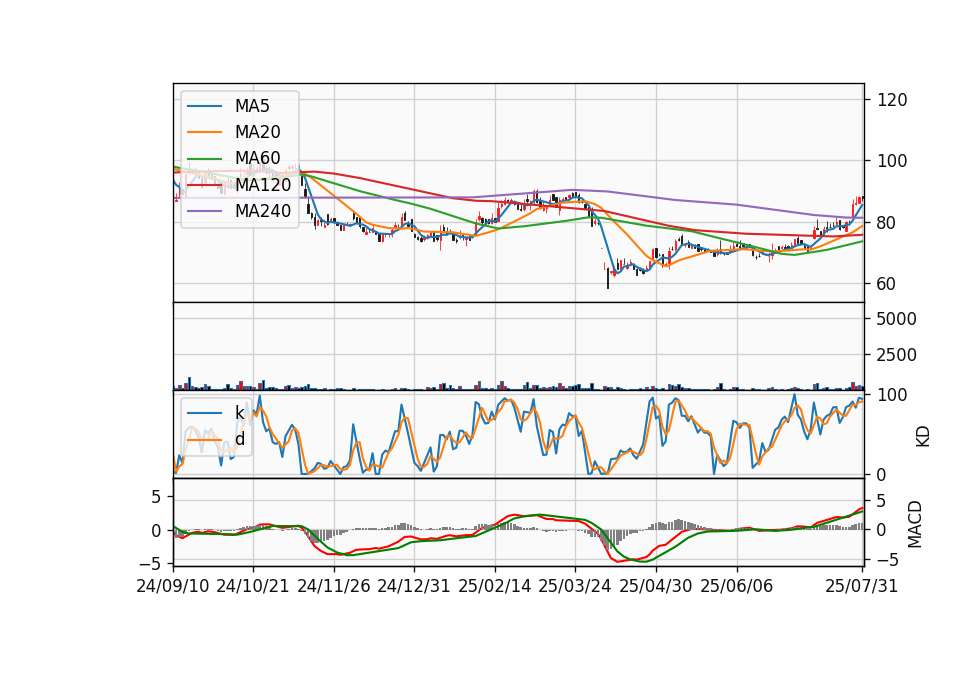Click the MA20 legend label
Viewport: 960px width, 690px height.
(258, 132)
